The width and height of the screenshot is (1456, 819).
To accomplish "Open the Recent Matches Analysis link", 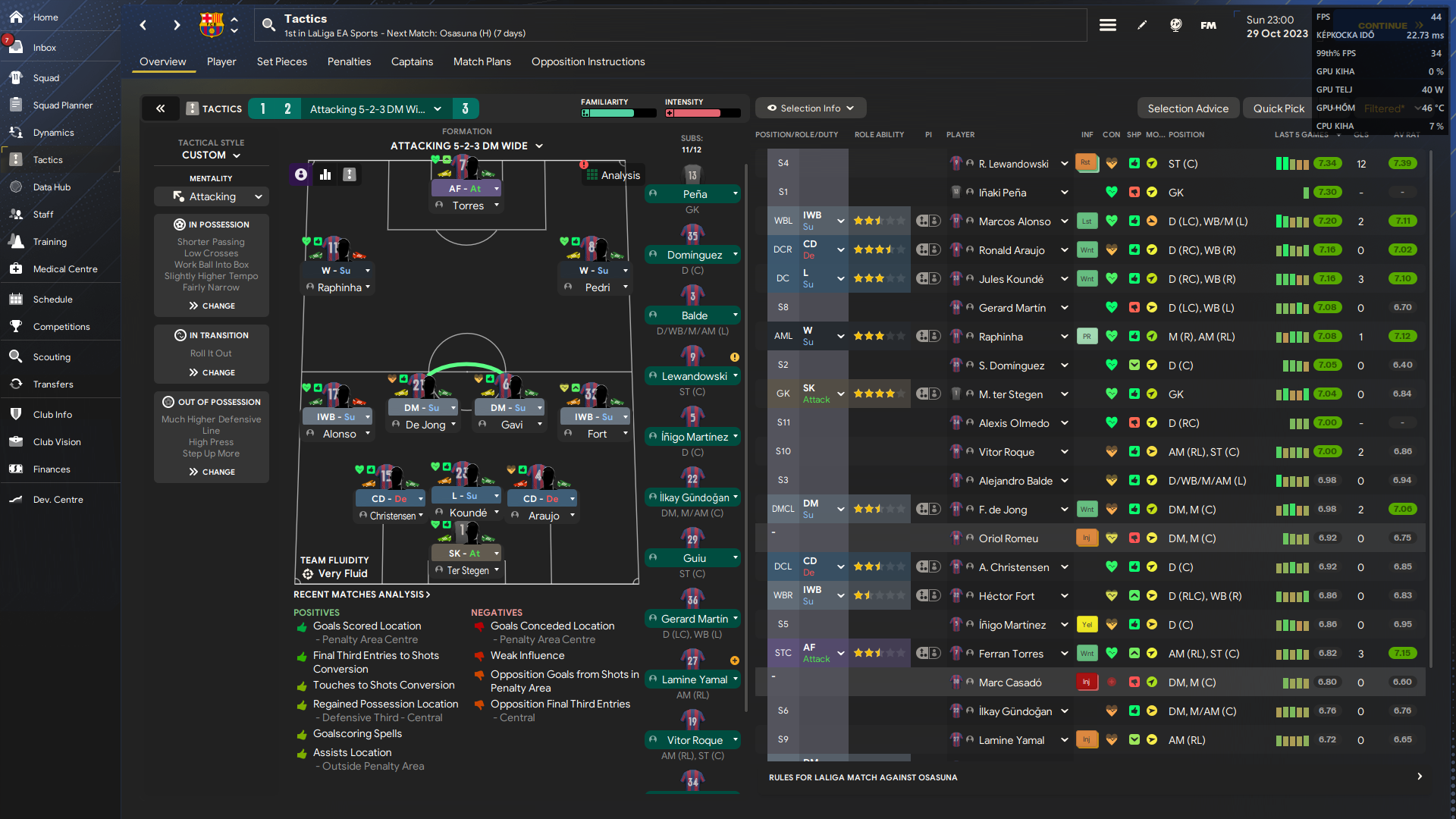I will 361,595.
